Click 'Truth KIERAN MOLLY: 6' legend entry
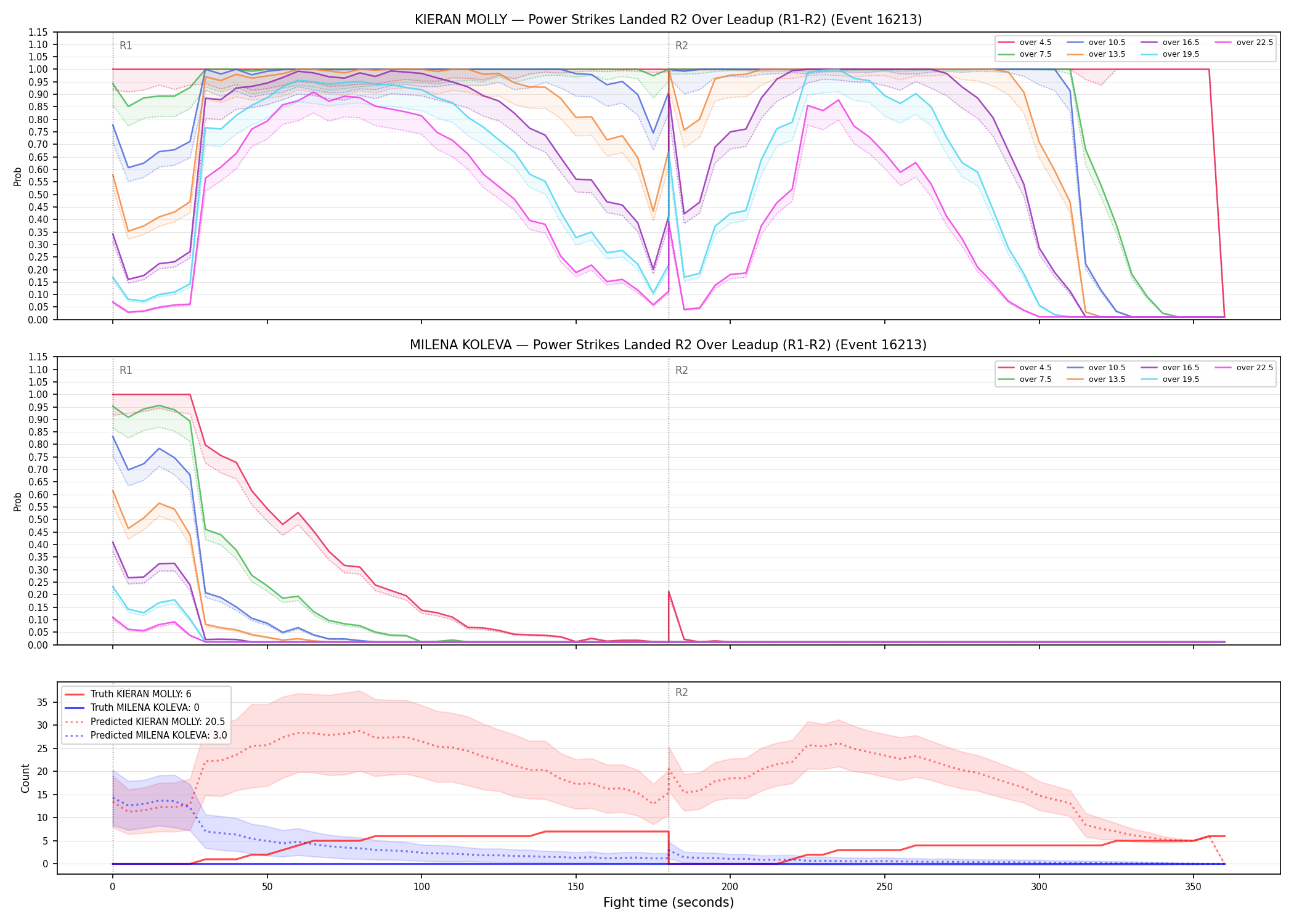This screenshot has width=1294, height=924. point(128,694)
